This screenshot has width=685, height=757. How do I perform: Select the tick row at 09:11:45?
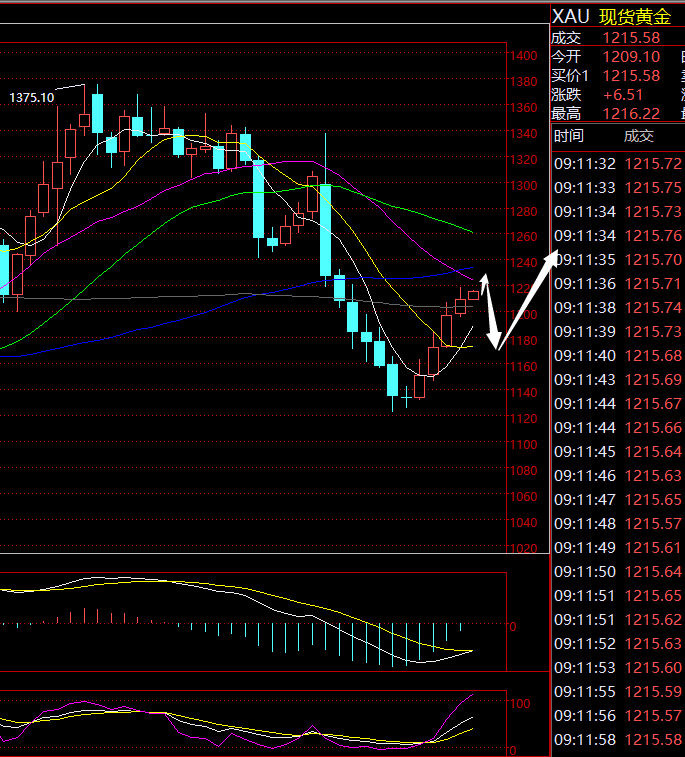click(618, 451)
